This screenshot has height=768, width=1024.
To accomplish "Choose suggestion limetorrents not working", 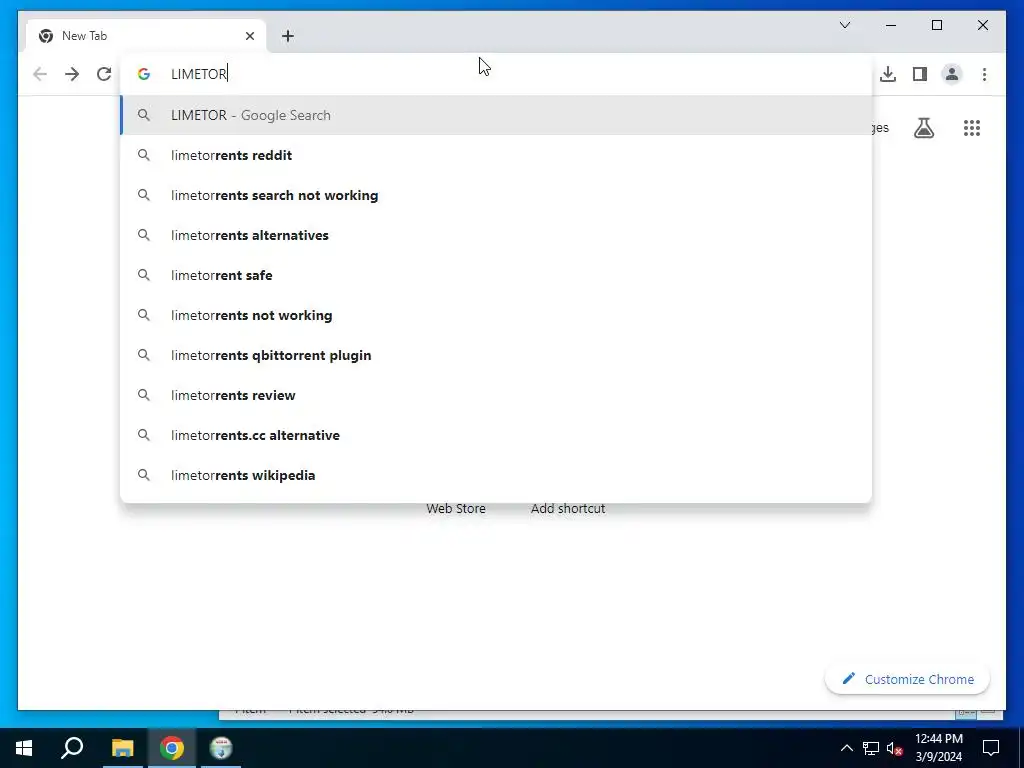I will [x=496, y=315].
